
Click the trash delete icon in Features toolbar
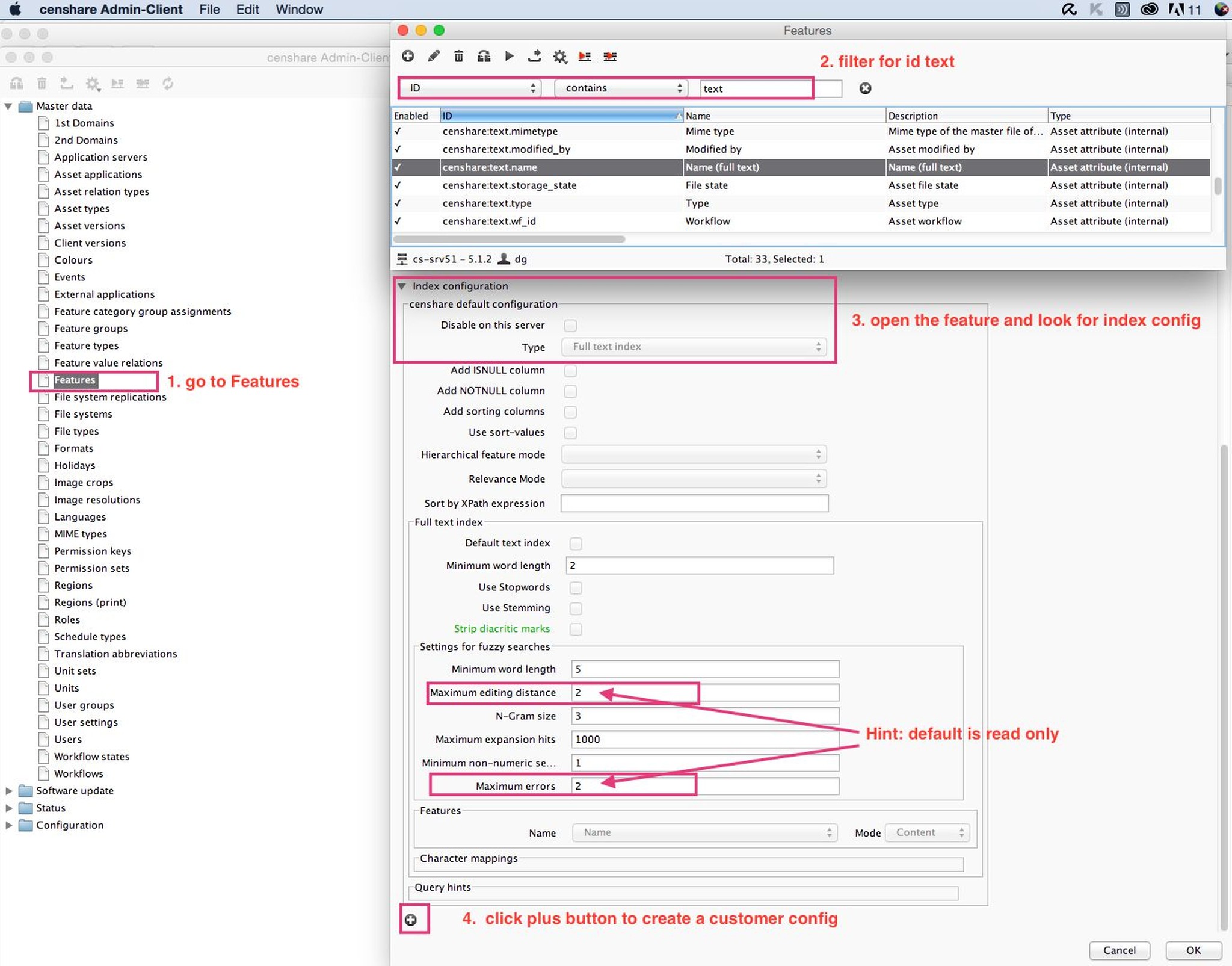458,56
